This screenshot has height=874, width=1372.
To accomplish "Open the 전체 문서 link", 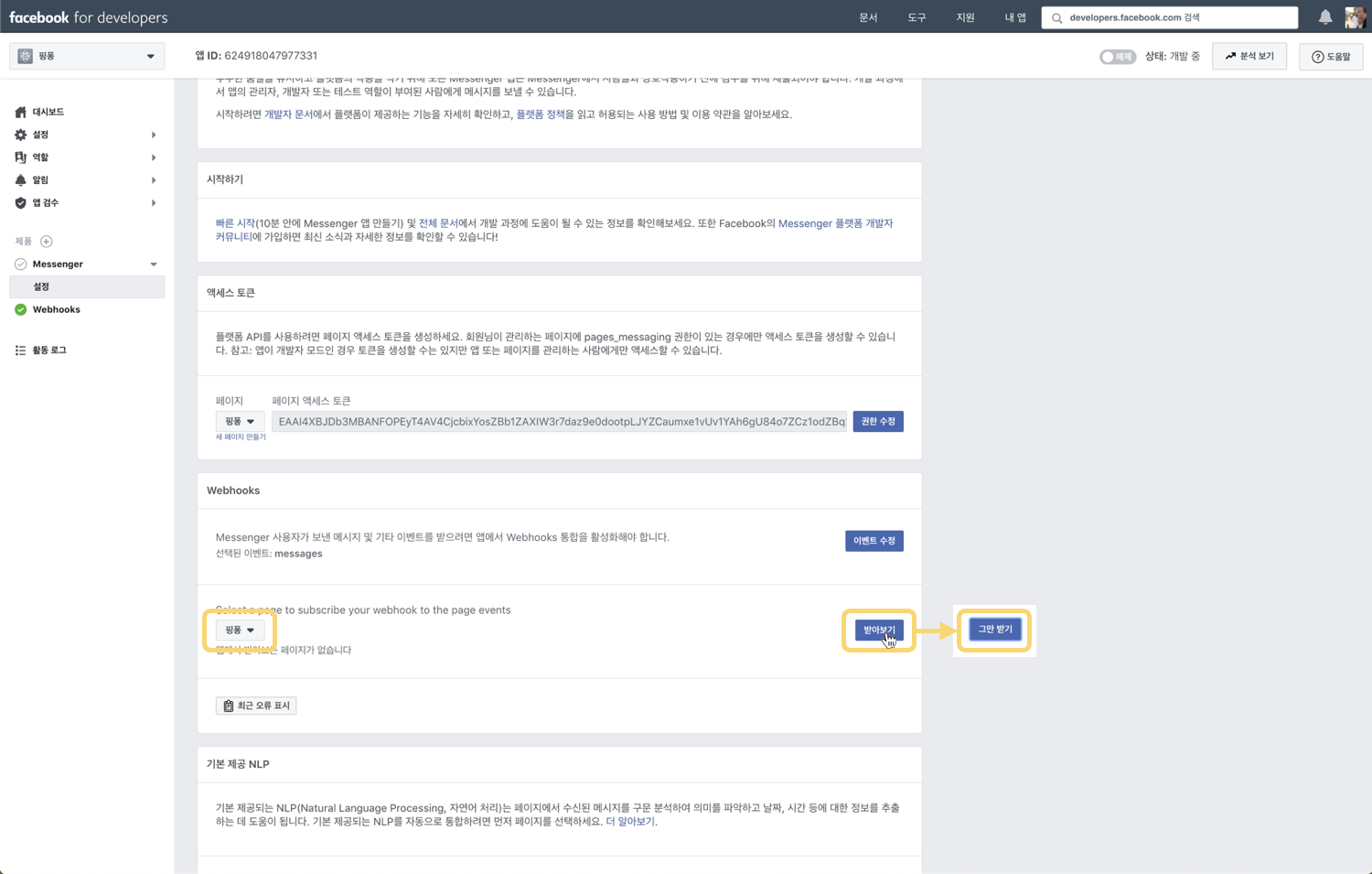I will (x=438, y=223).
